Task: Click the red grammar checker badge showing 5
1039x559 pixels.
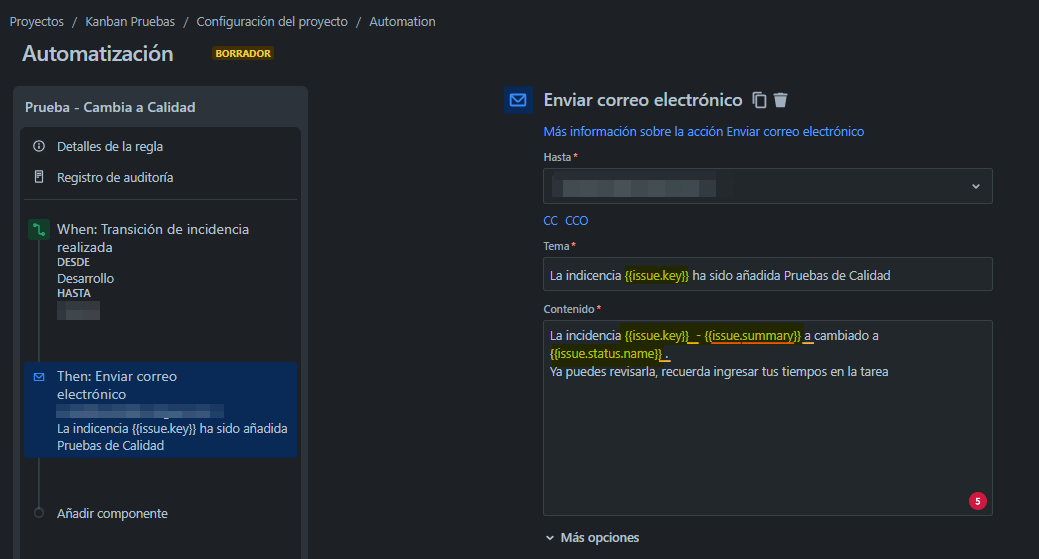Action: tap(977, 501)
